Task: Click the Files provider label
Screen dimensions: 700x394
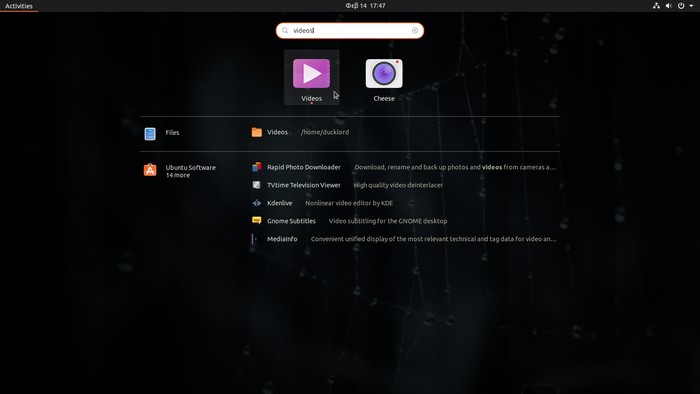Action: pyautogui.click(x=172, y=133)
